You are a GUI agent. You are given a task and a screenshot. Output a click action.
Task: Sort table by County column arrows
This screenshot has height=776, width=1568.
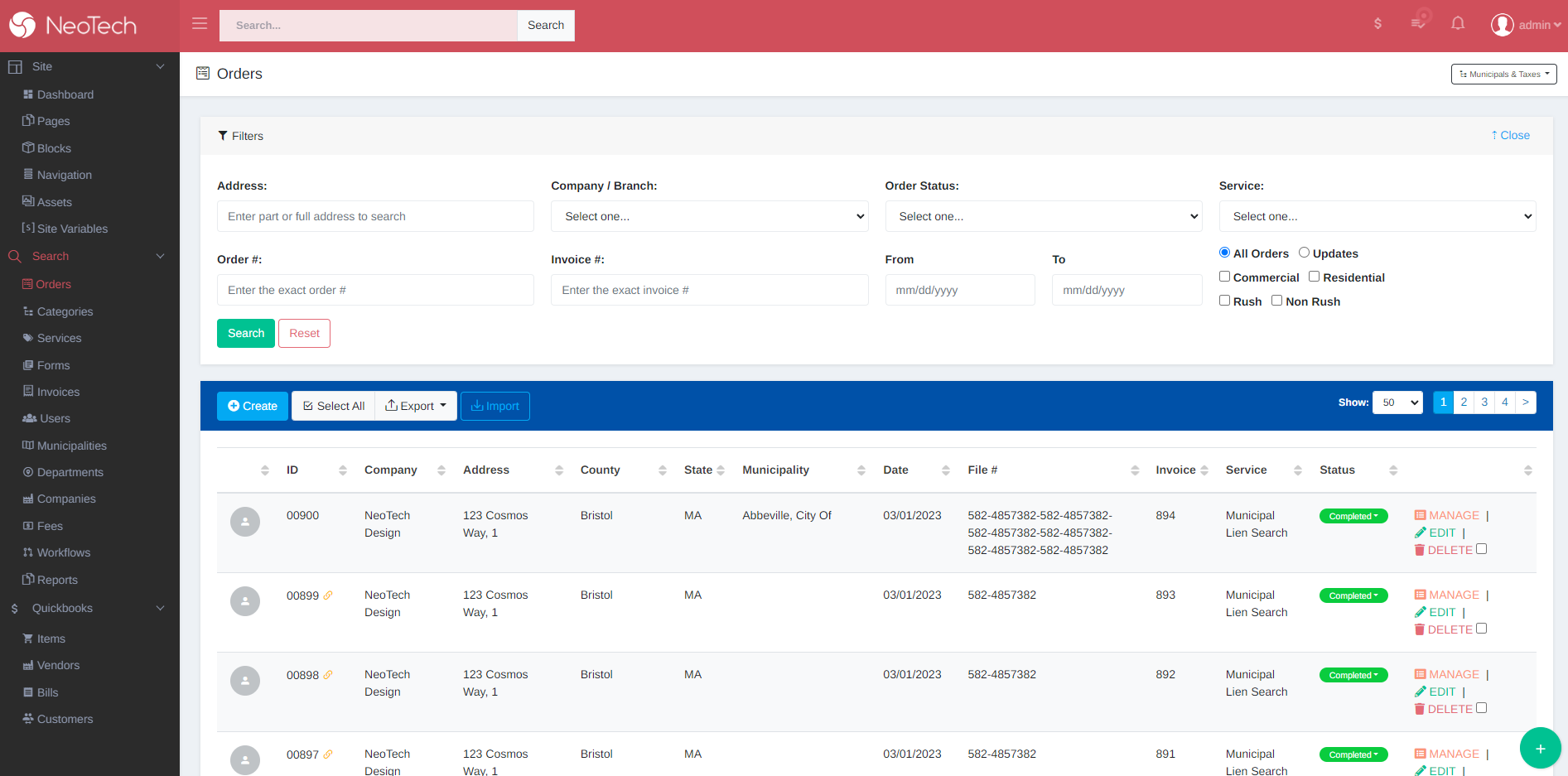click(663, 470)
